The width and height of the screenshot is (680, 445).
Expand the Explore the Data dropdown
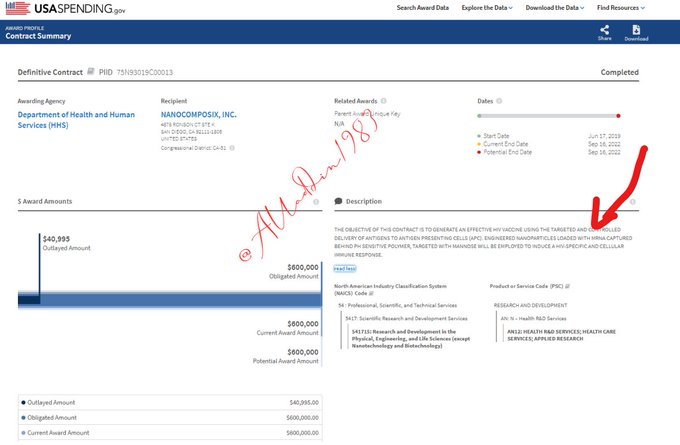coord(487,8)
